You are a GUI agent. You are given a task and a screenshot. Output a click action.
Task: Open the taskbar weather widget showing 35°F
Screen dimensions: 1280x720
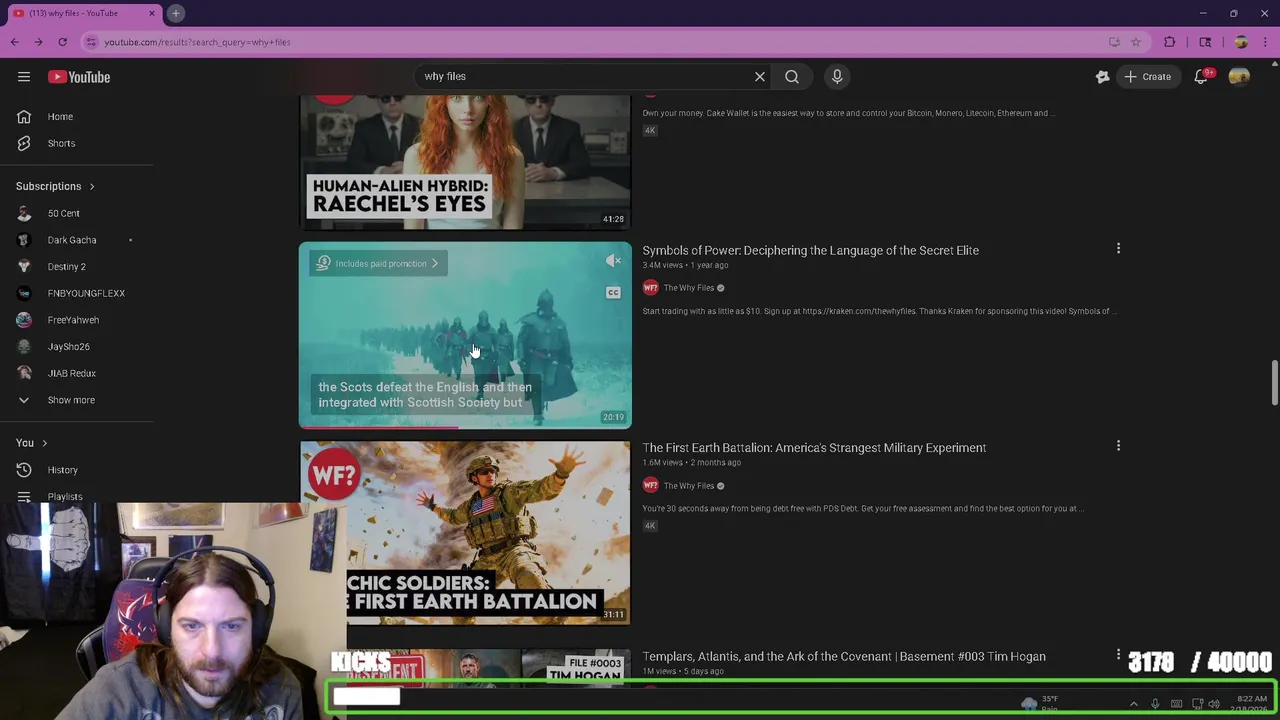click(1042, 704)
